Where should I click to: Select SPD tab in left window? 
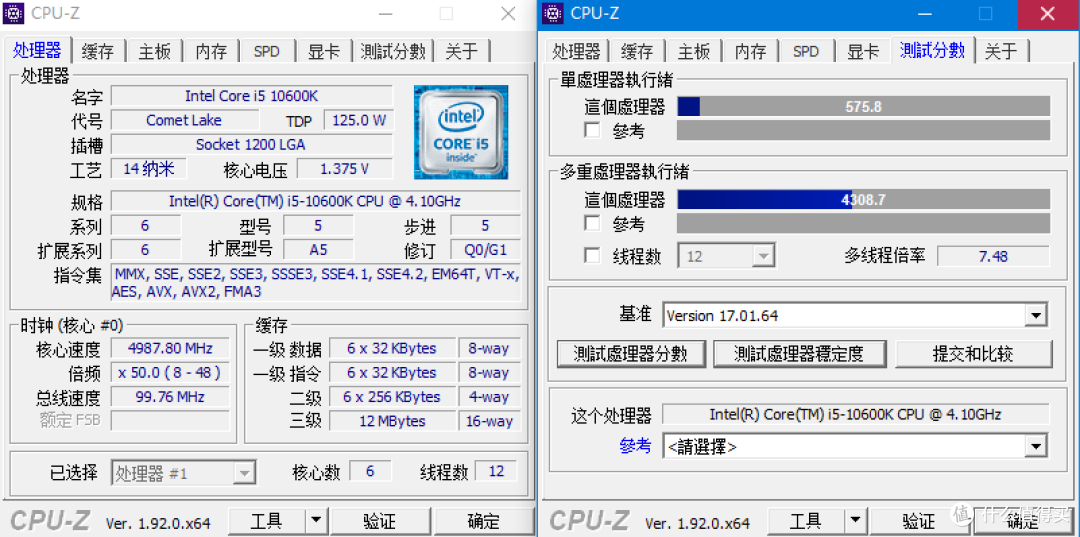coord(267,52)
